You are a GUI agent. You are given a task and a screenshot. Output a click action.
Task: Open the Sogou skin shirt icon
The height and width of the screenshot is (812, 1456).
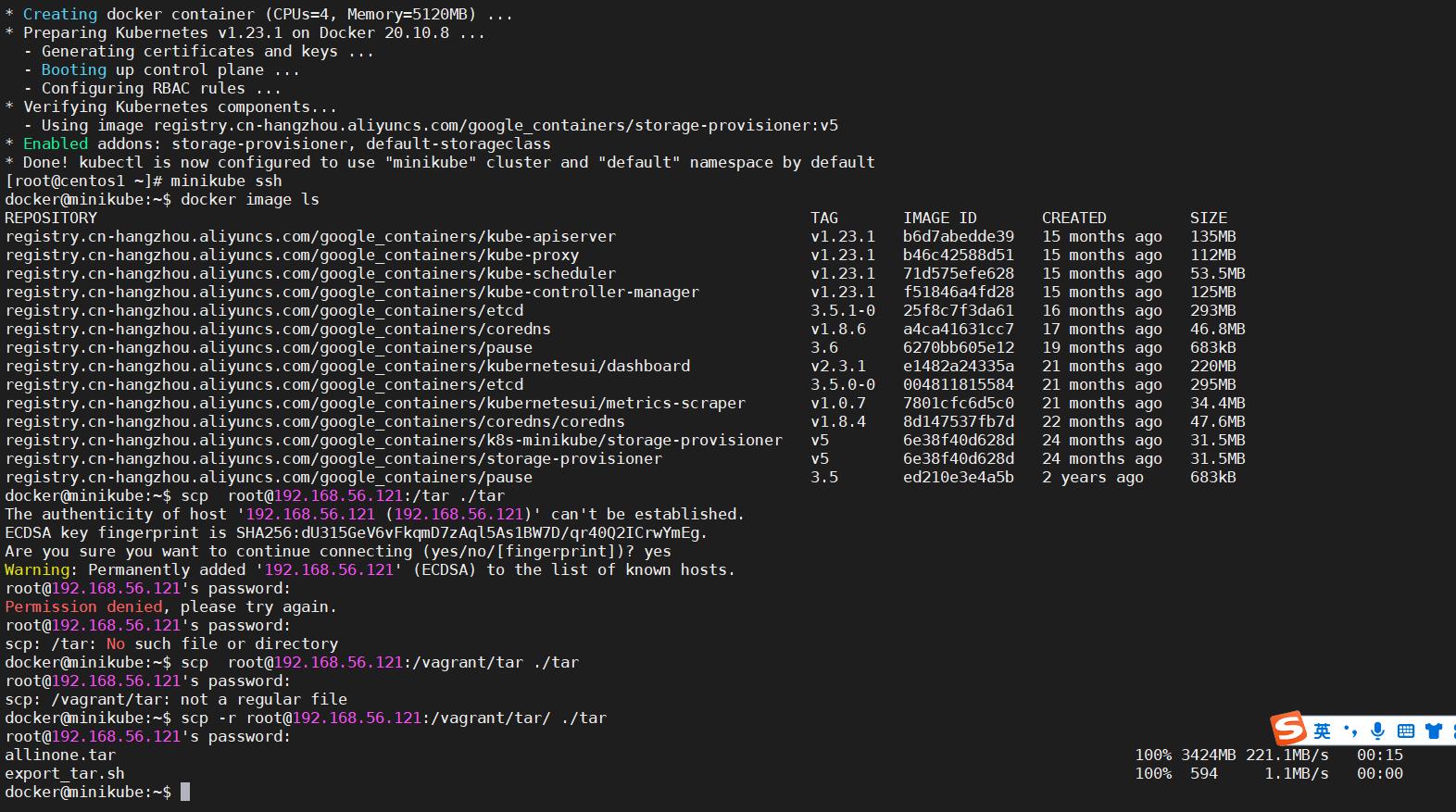(x=1434, y=731)
